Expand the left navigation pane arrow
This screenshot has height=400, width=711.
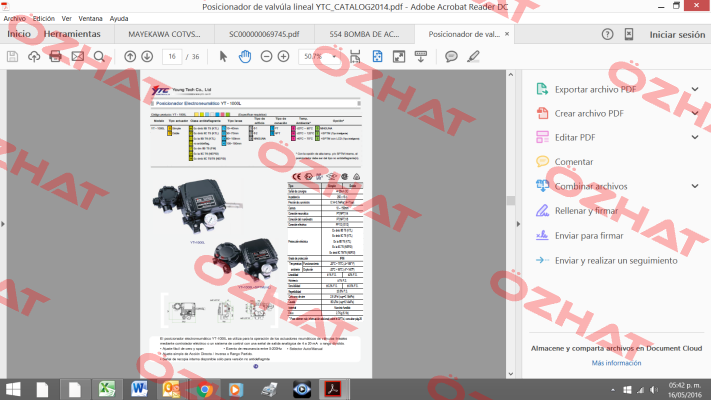pyautogui.click(x=3, y=224)
